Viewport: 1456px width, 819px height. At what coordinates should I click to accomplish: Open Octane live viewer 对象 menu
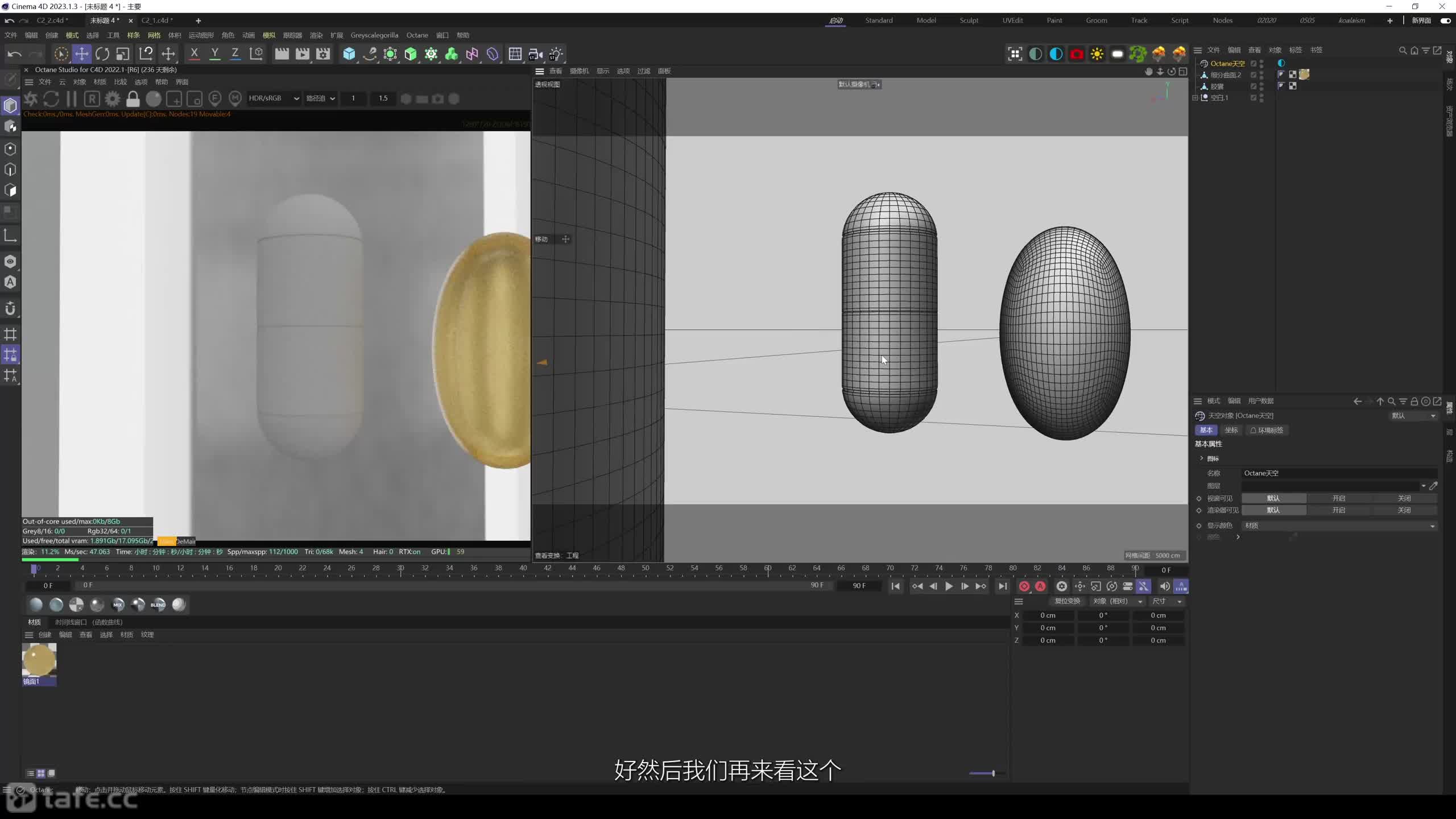click(80, 82)
